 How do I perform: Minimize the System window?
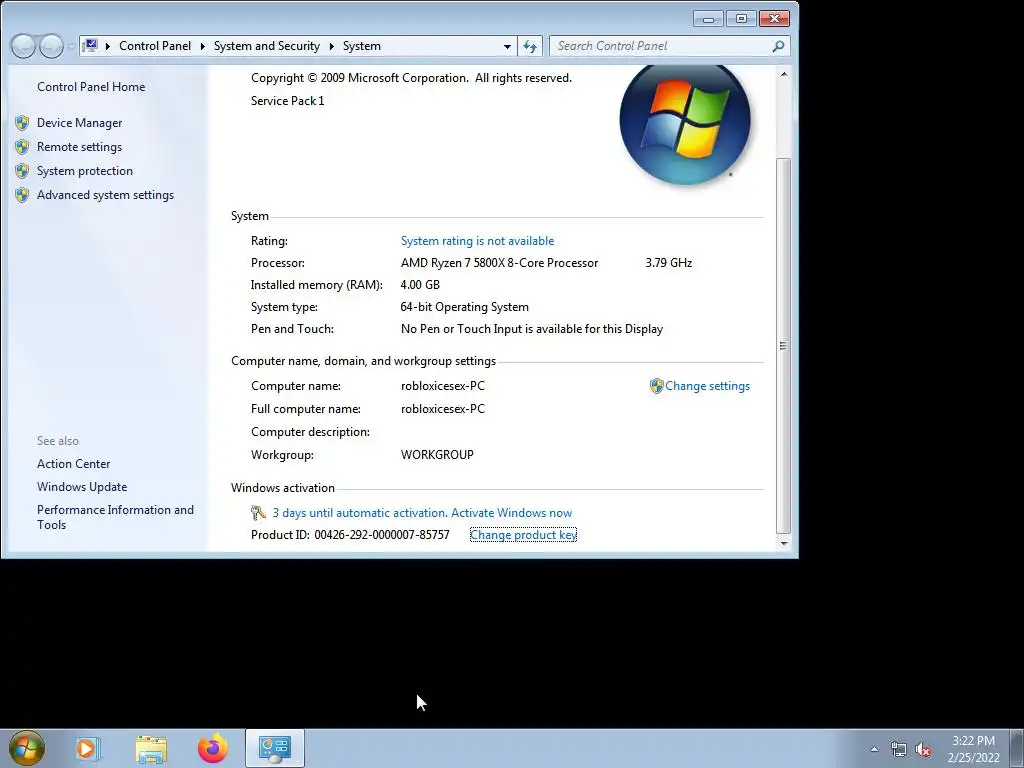coord(709,19)
